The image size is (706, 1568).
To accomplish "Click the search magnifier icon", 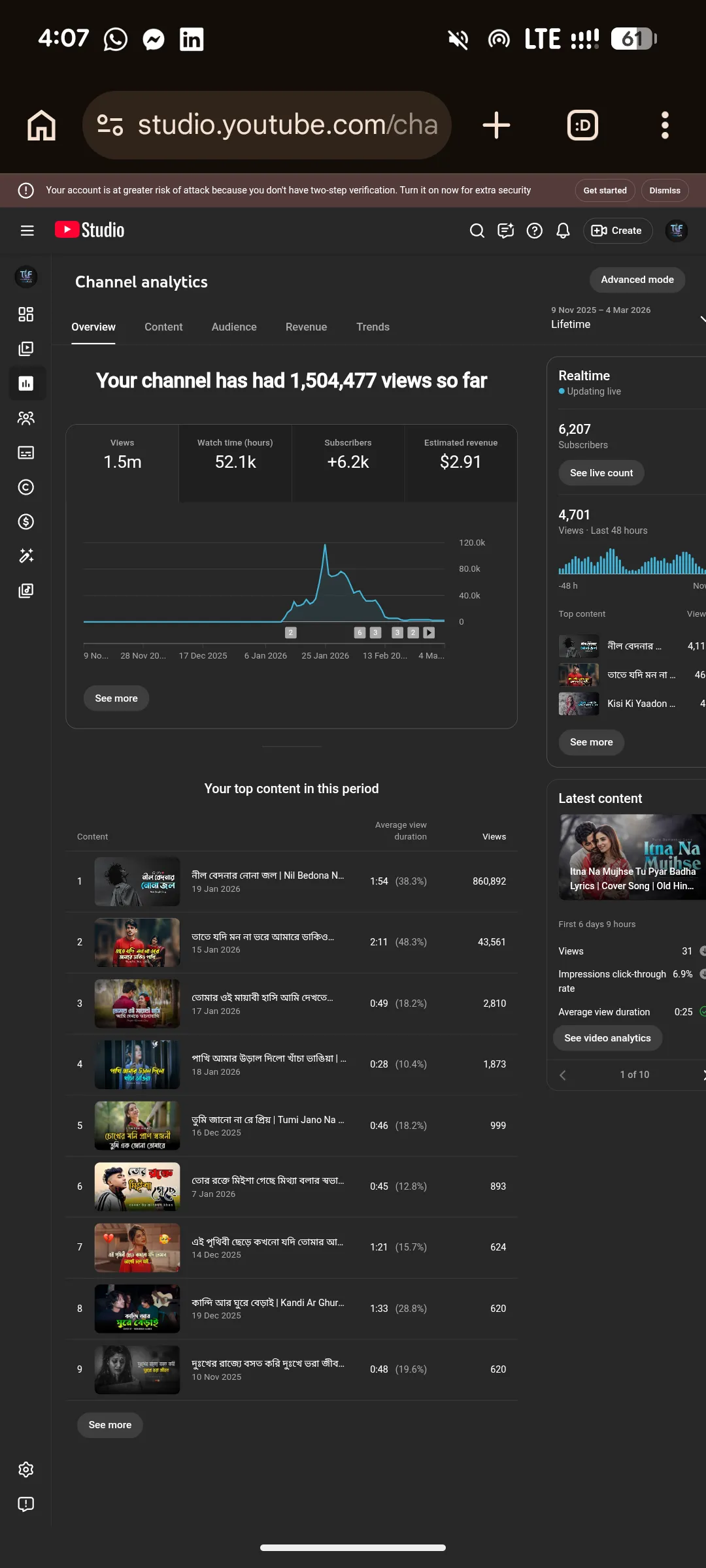I will click(x=477, y=231).
